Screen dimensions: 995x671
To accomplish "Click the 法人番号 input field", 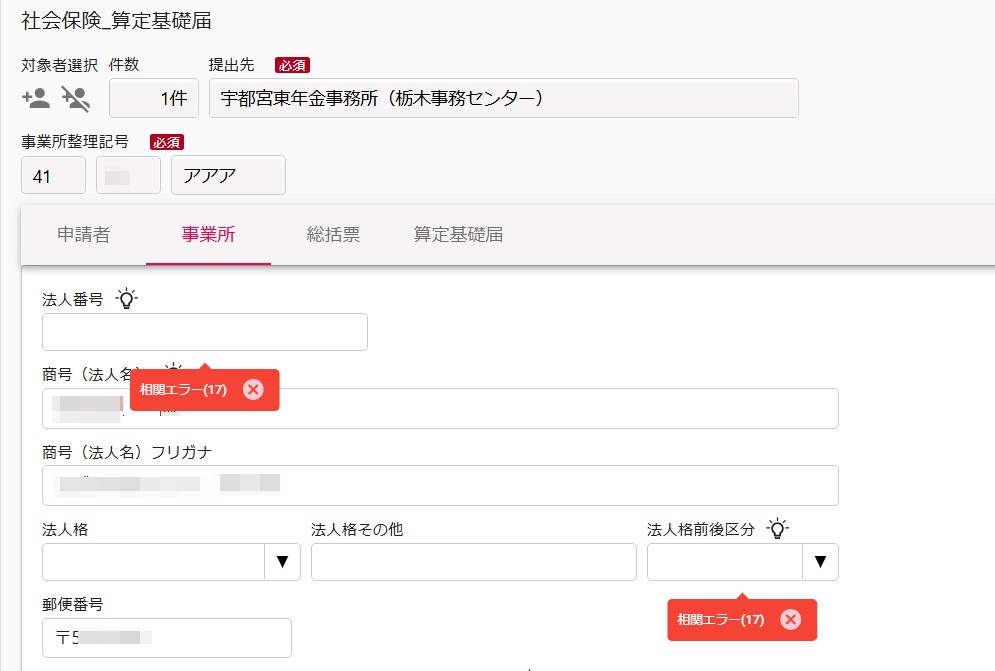I will [205, 332].
